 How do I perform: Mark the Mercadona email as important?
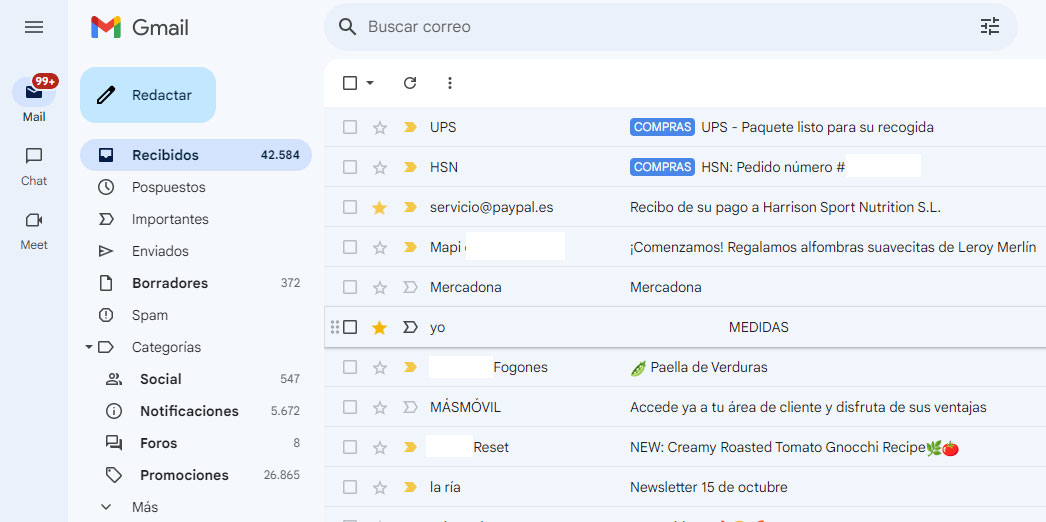tap(410, 287)
